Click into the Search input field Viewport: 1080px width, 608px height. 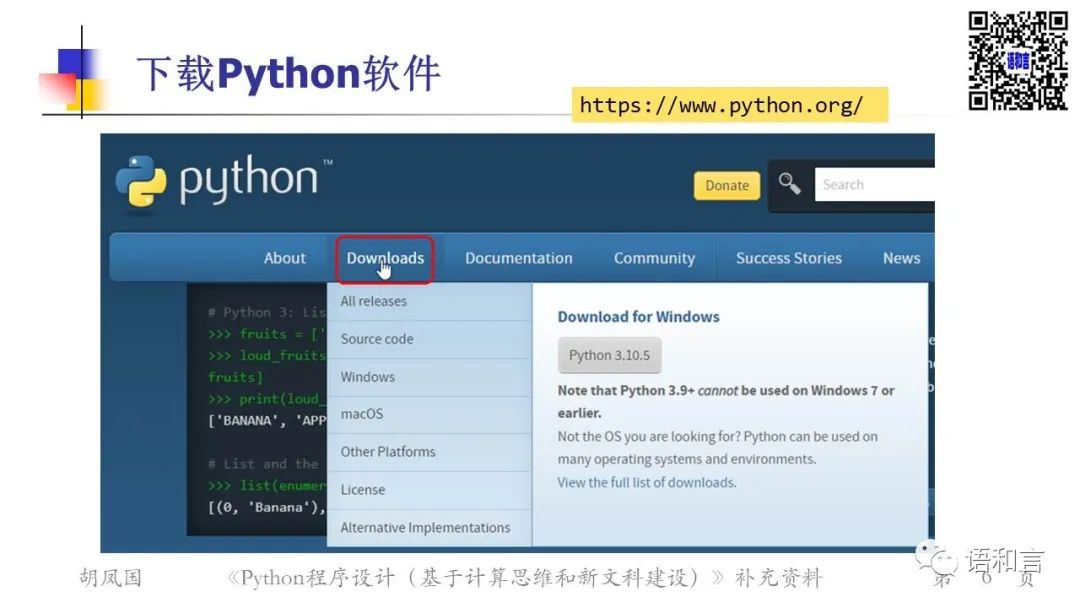[875, 185]
